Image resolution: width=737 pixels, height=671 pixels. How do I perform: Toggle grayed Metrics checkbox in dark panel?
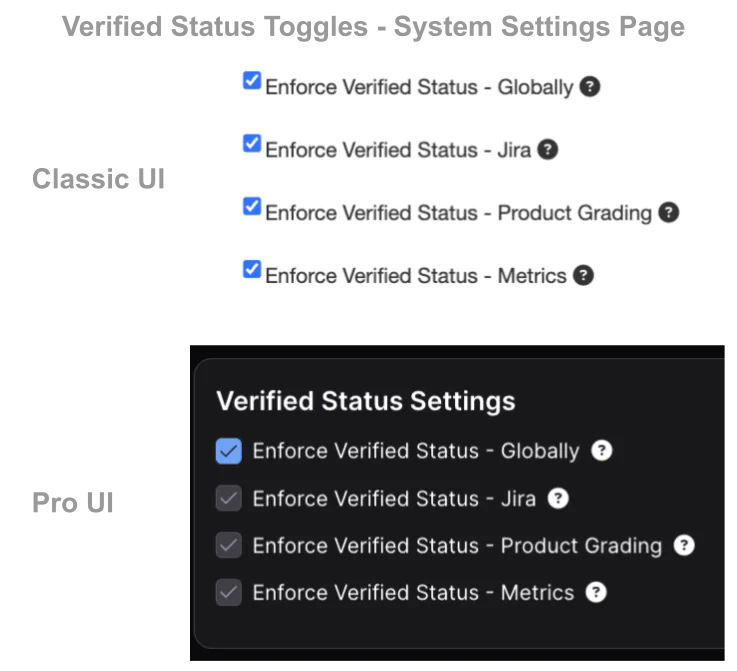point(229,592)
